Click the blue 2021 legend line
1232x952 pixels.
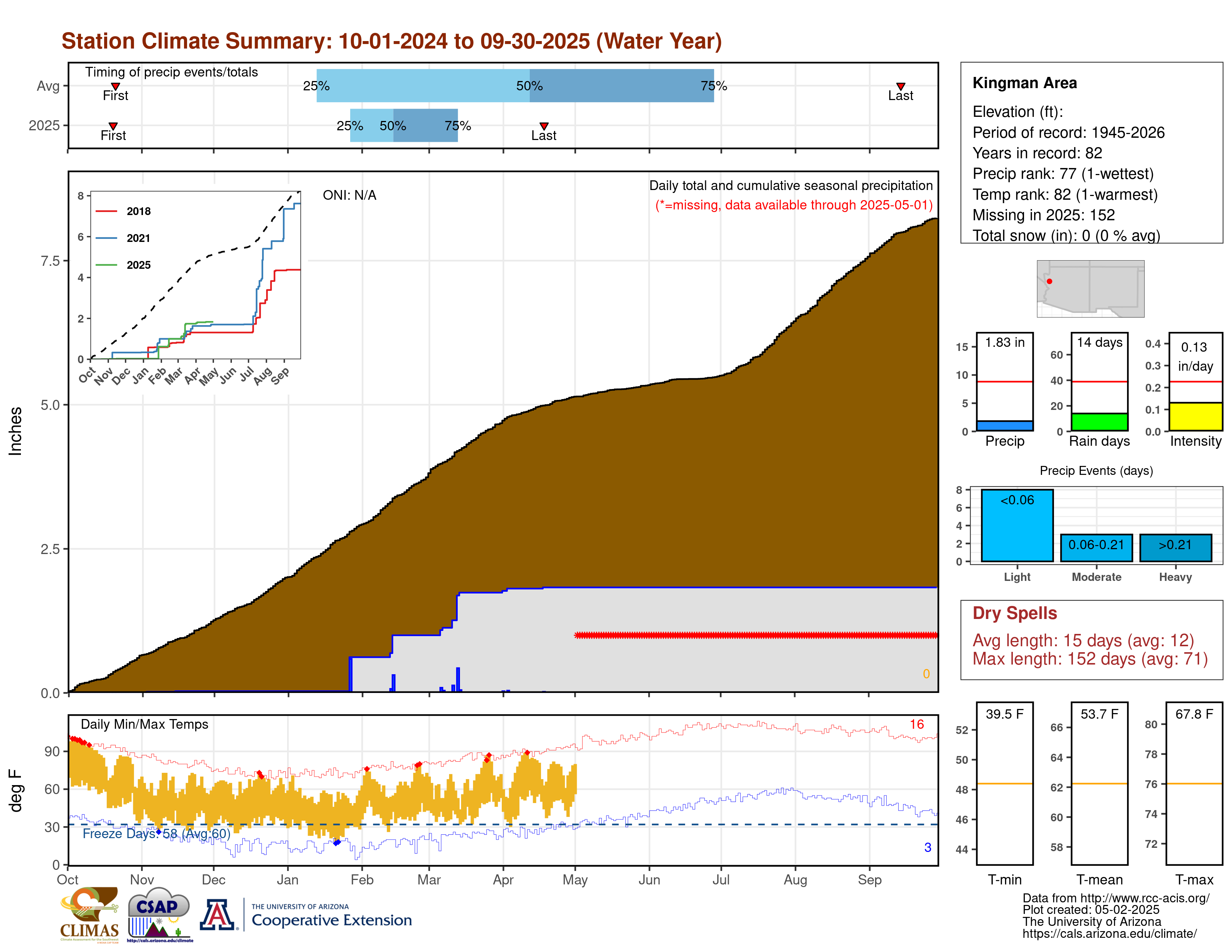click(x=106, y=238)
